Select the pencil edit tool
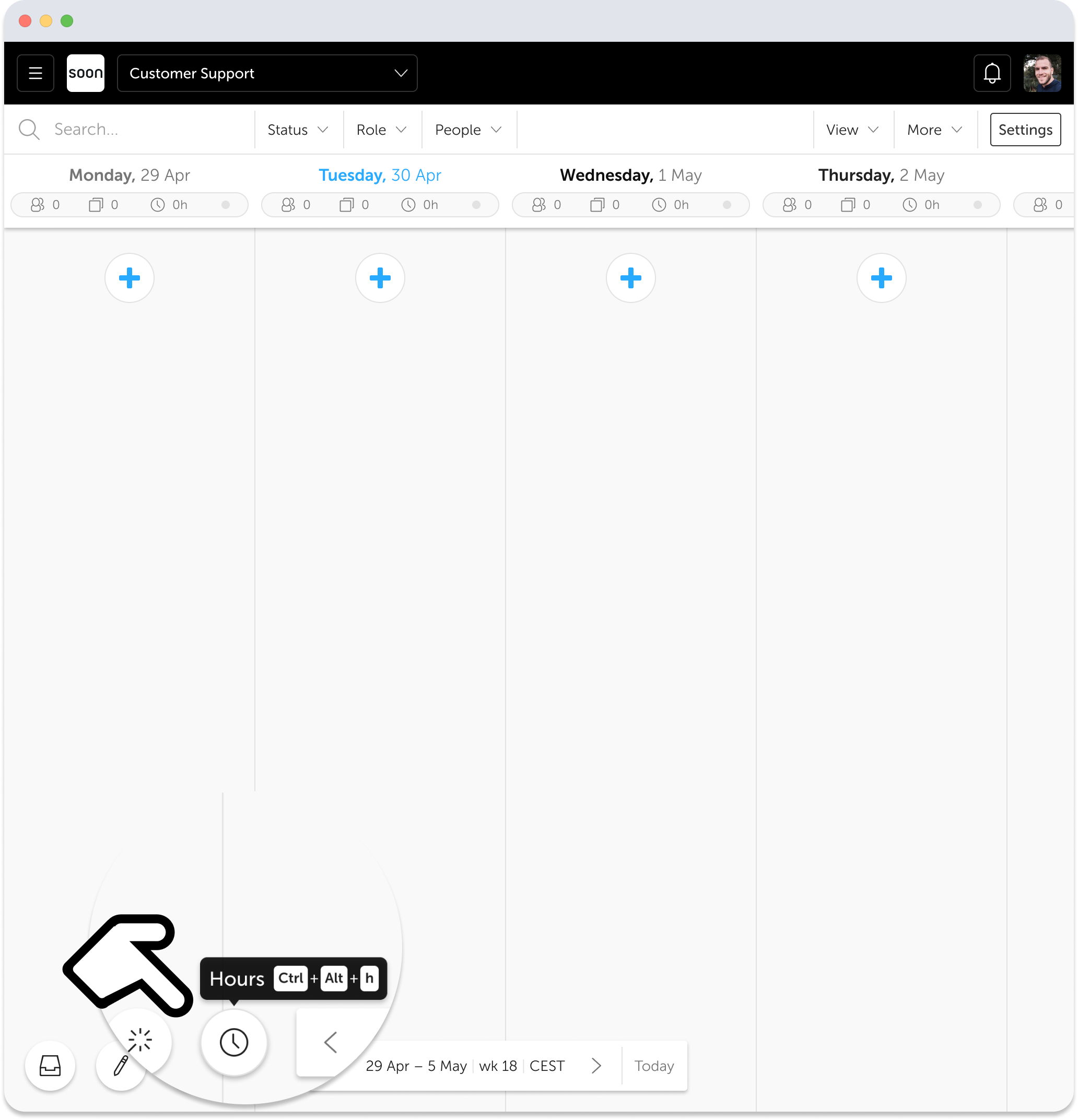 click(x=121, y=1066)
